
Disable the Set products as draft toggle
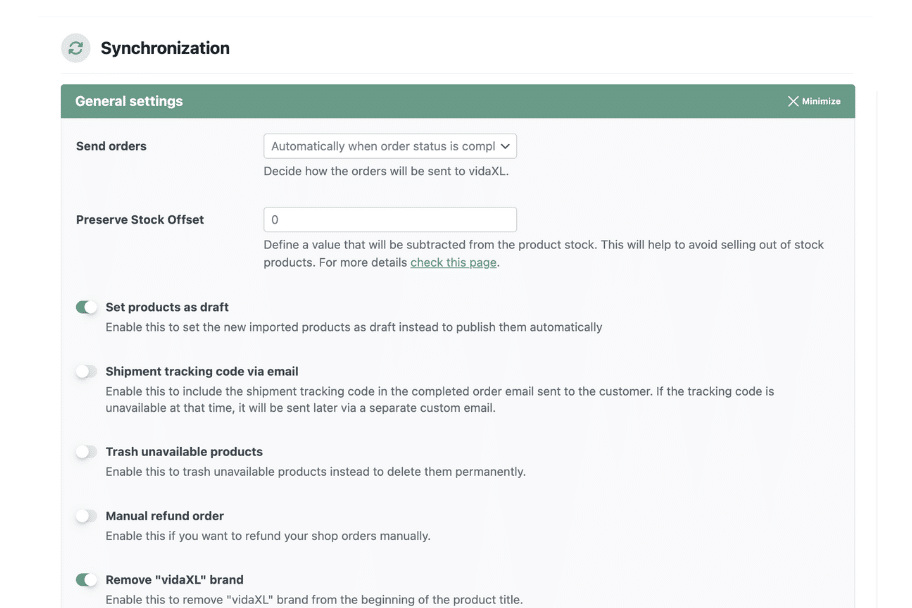coord(87,307)
